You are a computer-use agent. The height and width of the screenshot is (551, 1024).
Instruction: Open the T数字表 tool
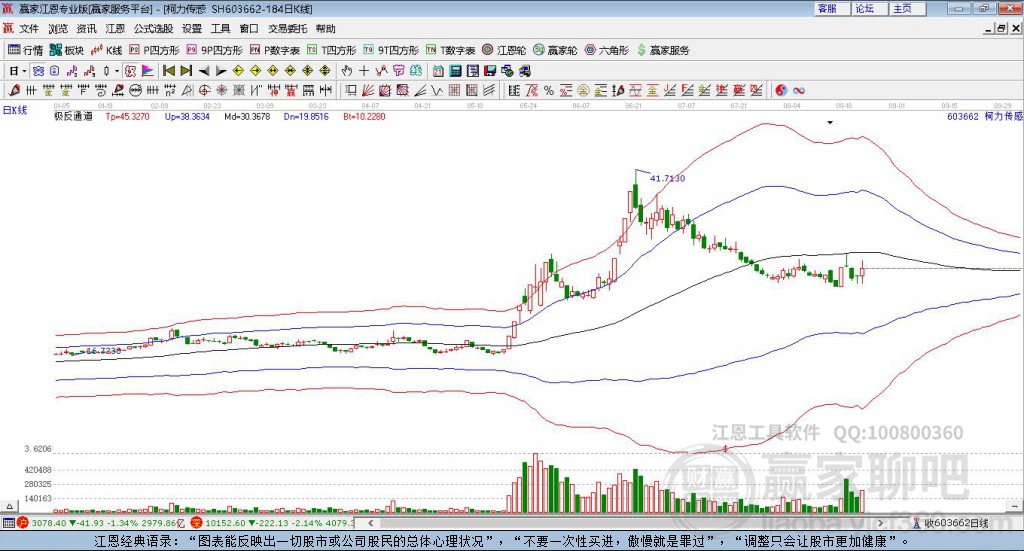tap(451, 50)
